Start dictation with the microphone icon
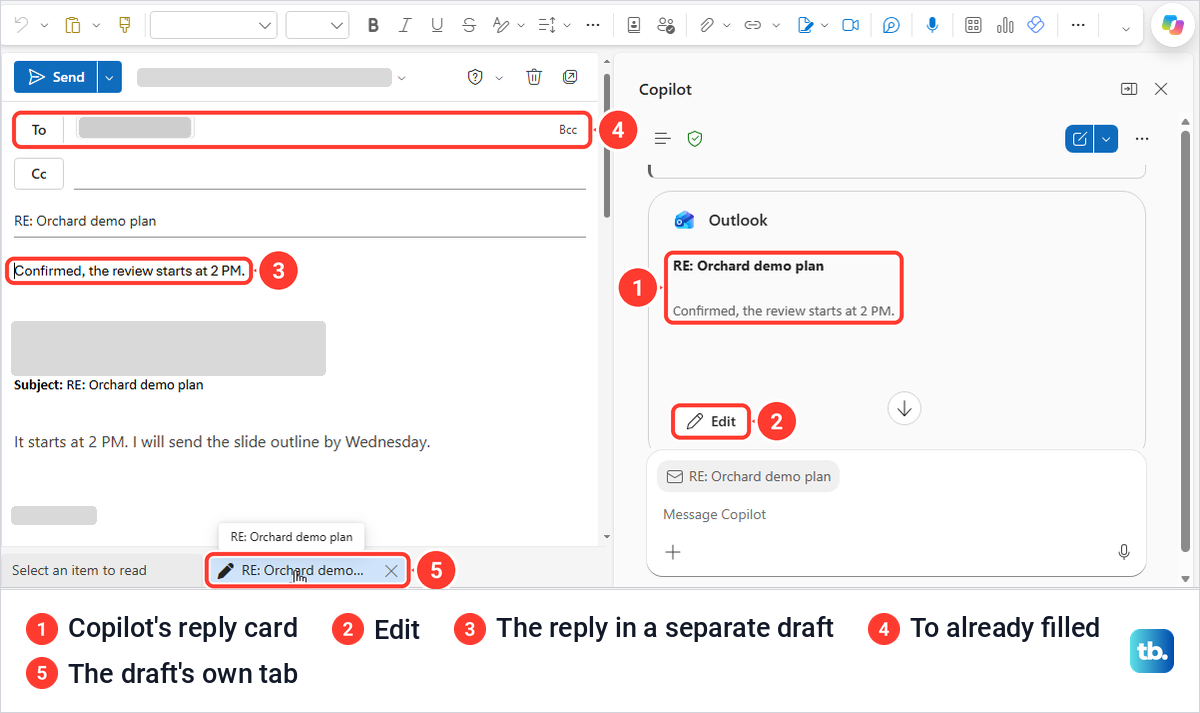Image resolution: width=1200 pixels, height=713 pixels. pos(932,25)
